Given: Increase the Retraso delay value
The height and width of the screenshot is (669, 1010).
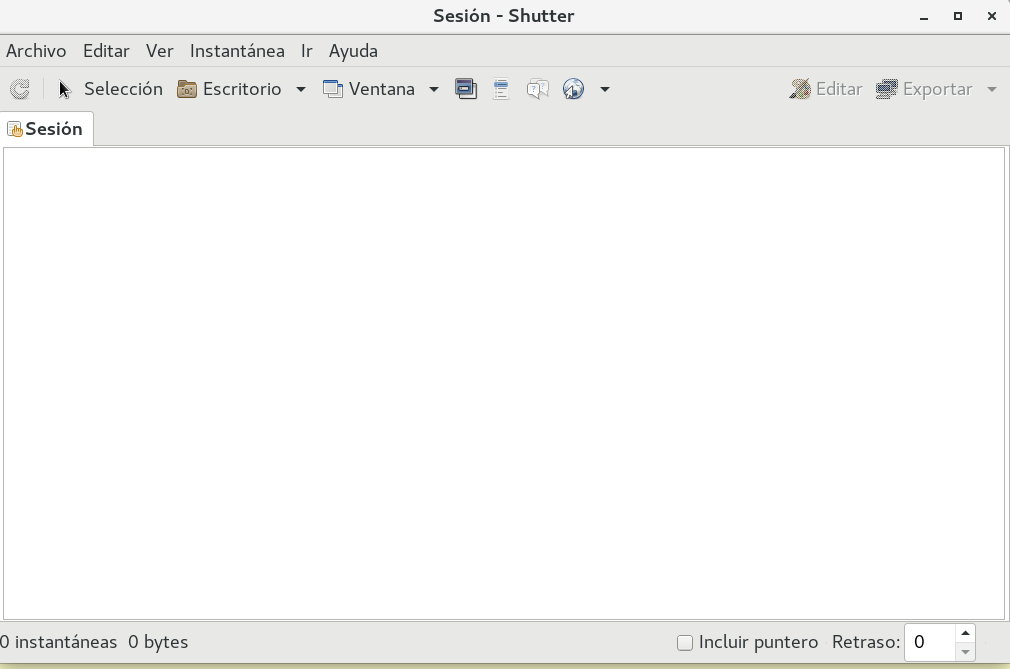Looking at the screenshot, I should tap(965, 634).
